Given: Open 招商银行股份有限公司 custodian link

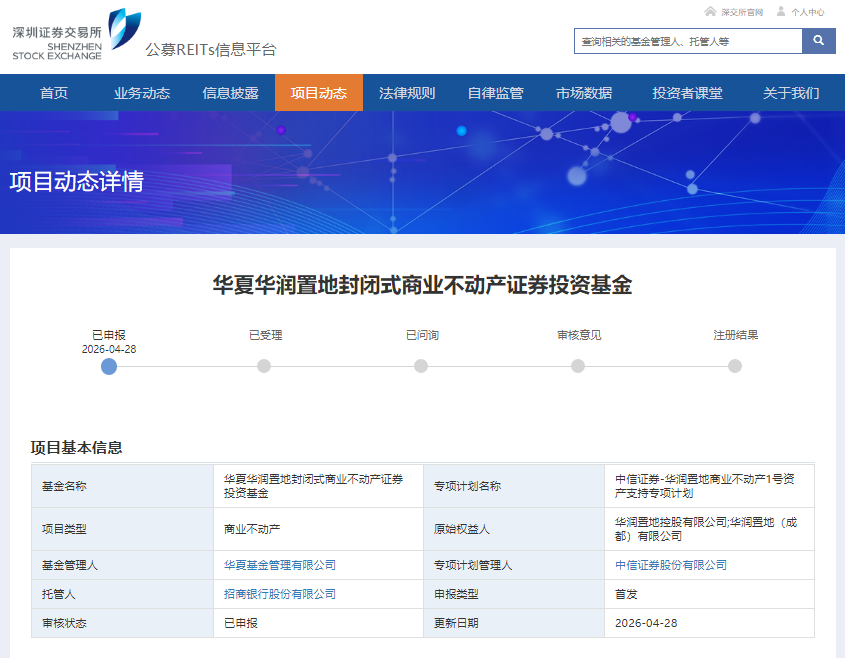Looking at the screenshot, I should pos(280,594).
